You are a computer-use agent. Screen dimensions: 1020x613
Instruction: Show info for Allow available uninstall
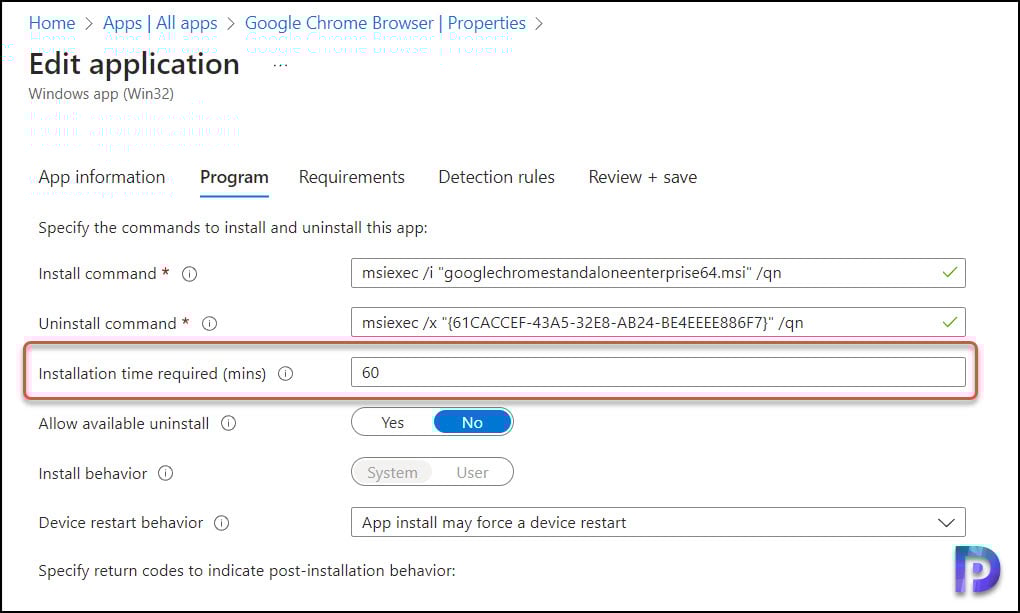point(228,424)
